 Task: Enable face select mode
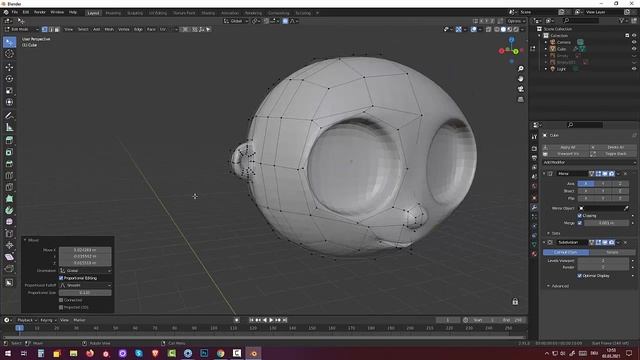click(x=57, y=29)
